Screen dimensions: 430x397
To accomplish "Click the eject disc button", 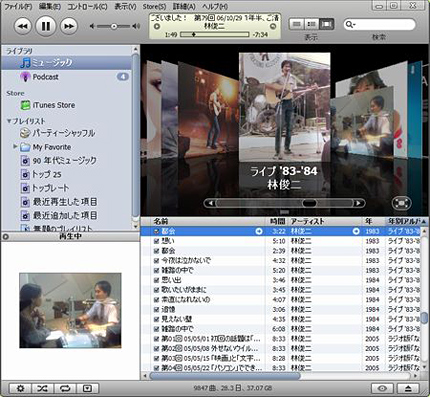I will (408, 388).
